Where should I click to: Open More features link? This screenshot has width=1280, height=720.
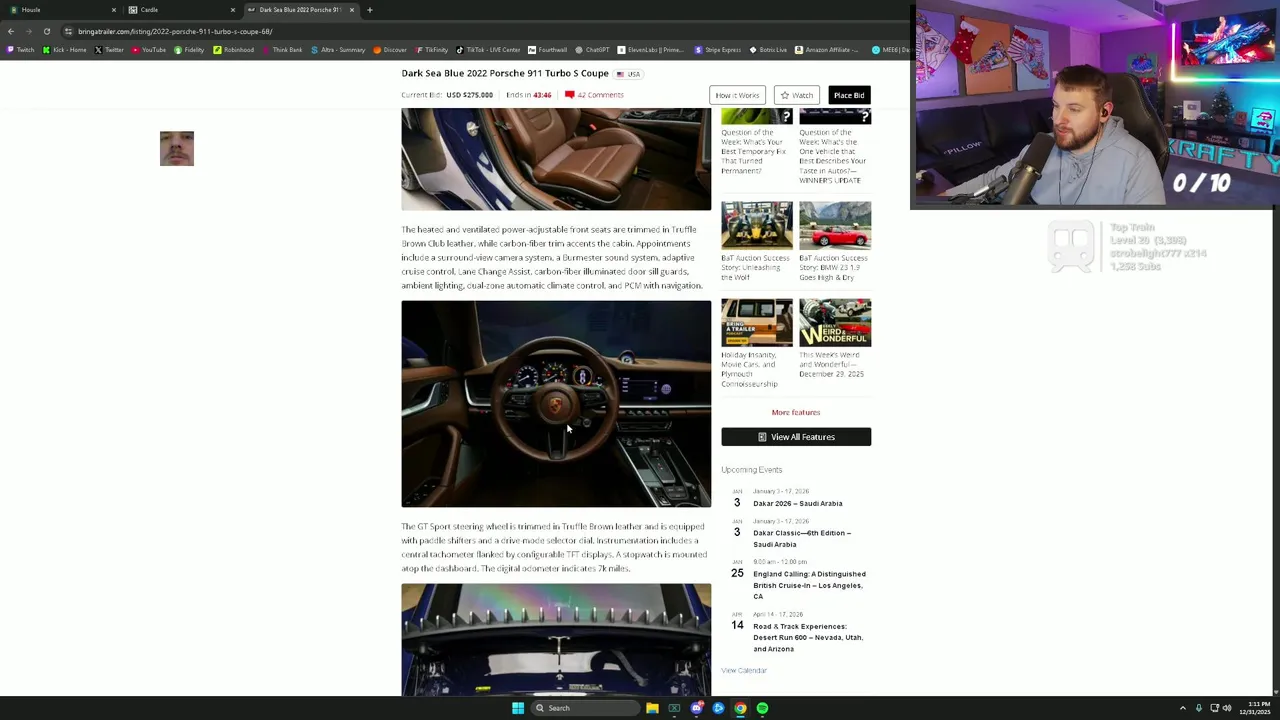pos(796,412)
